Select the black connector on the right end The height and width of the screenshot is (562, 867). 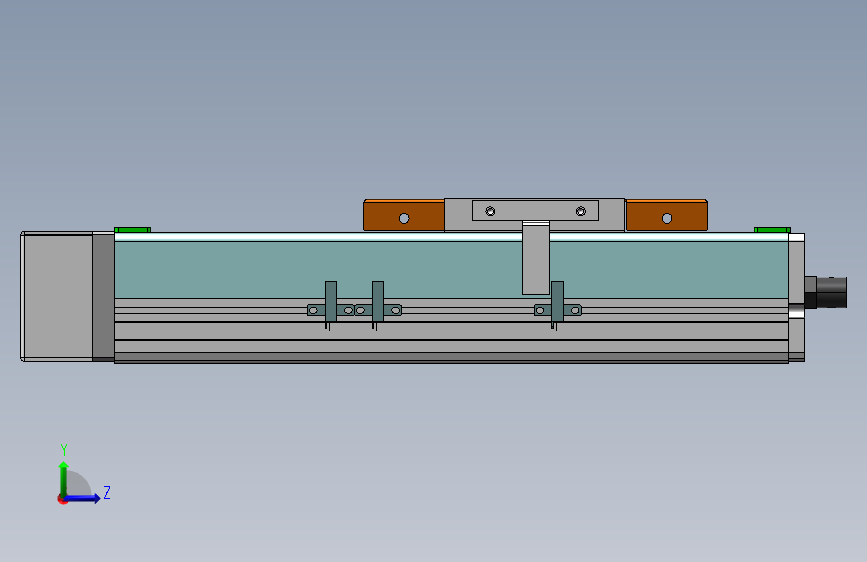pos(826,293)
